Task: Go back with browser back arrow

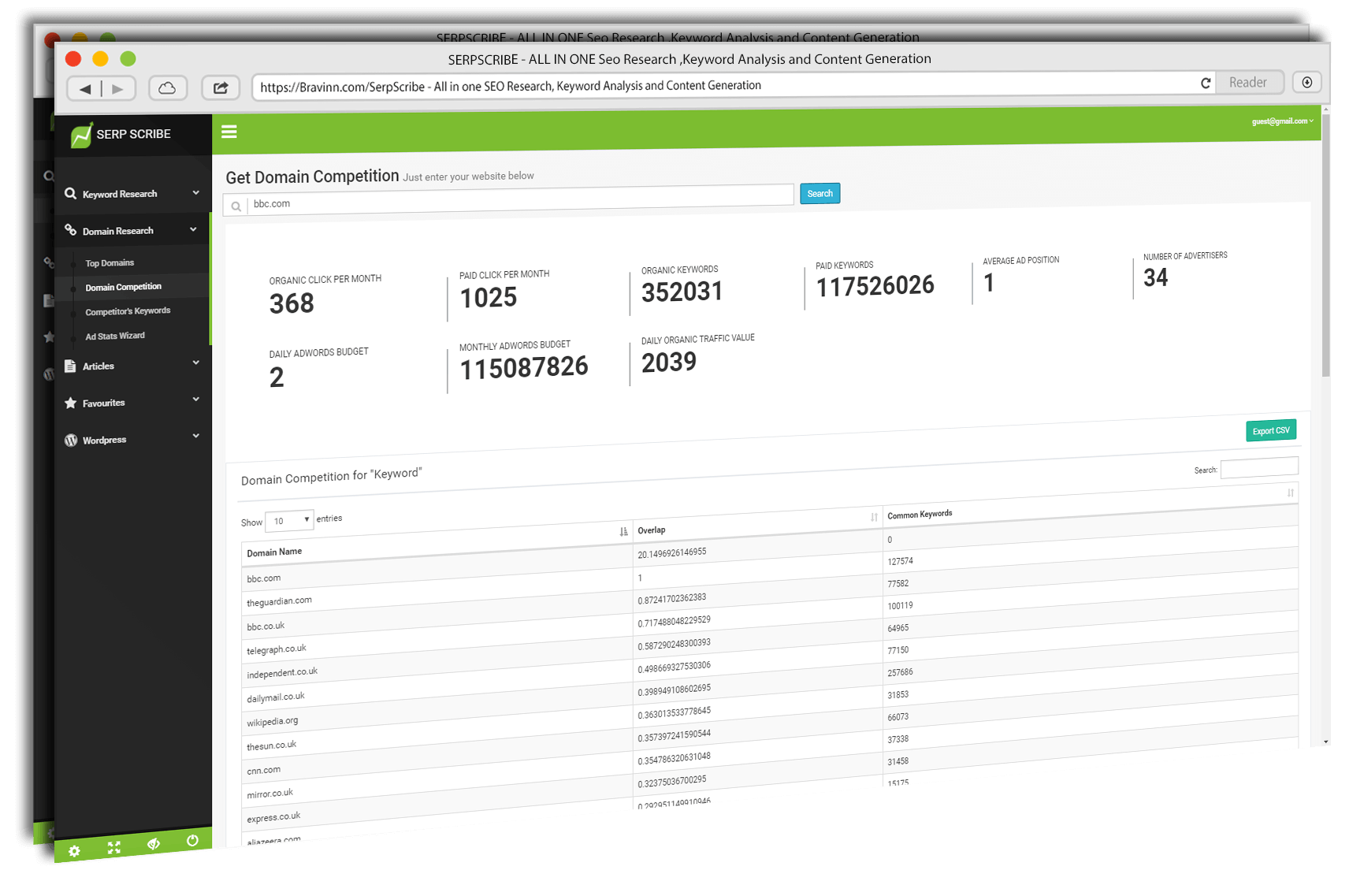Action: pos(85,89)
